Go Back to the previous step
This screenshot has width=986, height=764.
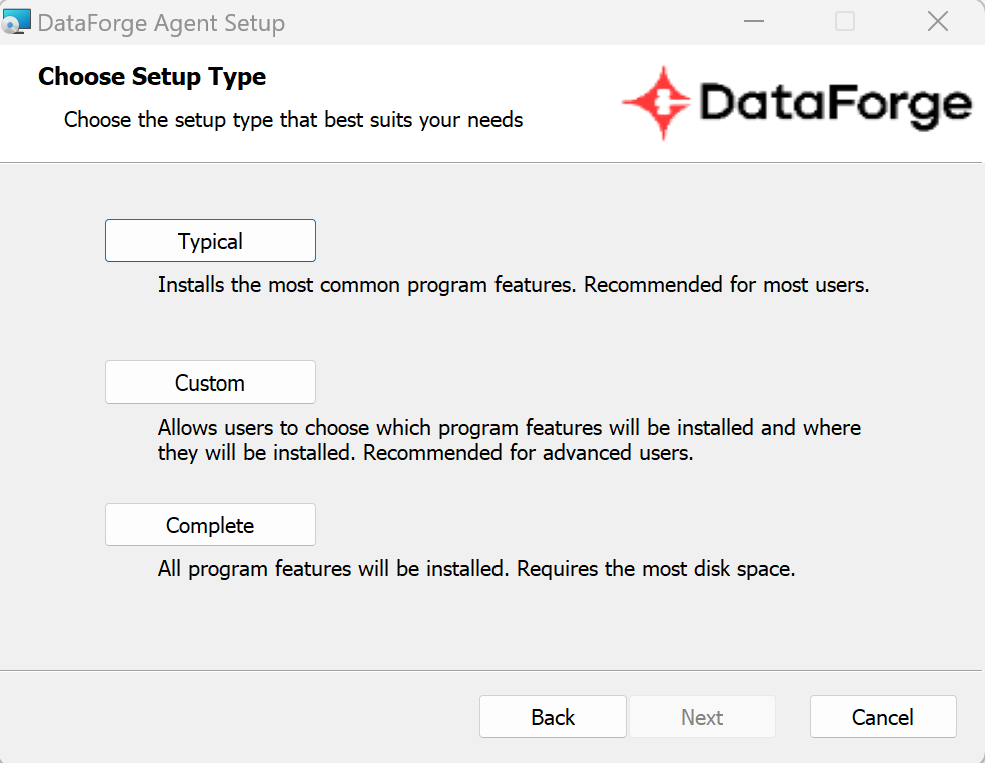pyautogui.click(x=553, y=717)
